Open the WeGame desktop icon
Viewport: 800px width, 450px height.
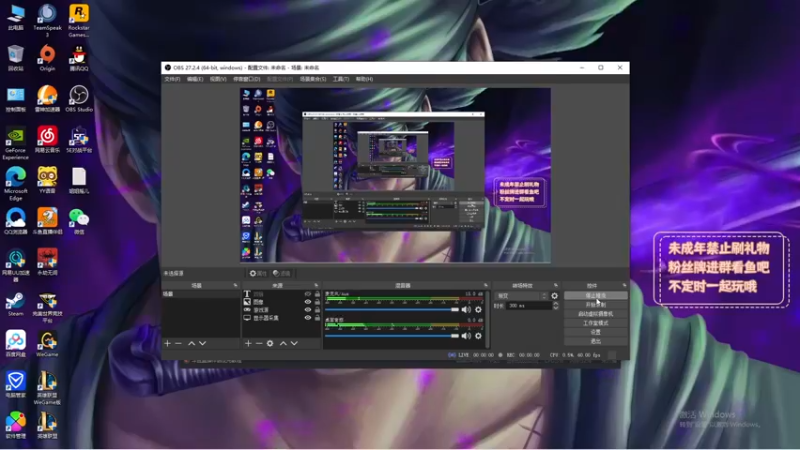point(47,344)
